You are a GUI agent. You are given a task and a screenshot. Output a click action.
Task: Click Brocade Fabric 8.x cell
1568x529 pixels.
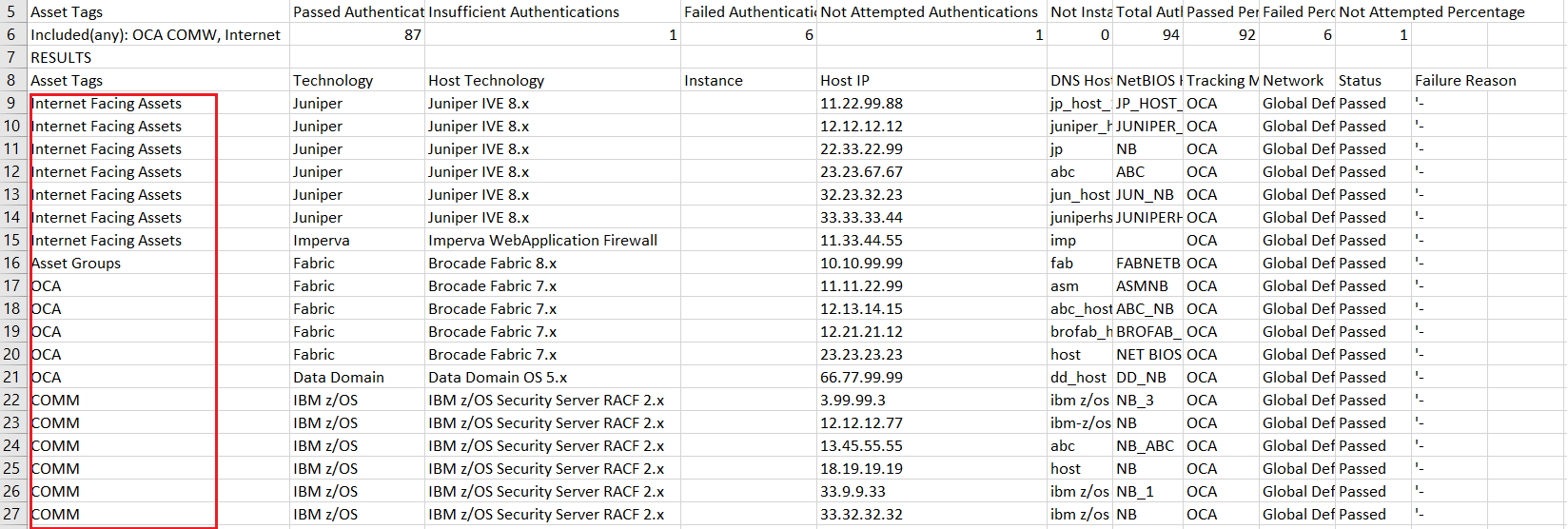(x=553, y=263)
